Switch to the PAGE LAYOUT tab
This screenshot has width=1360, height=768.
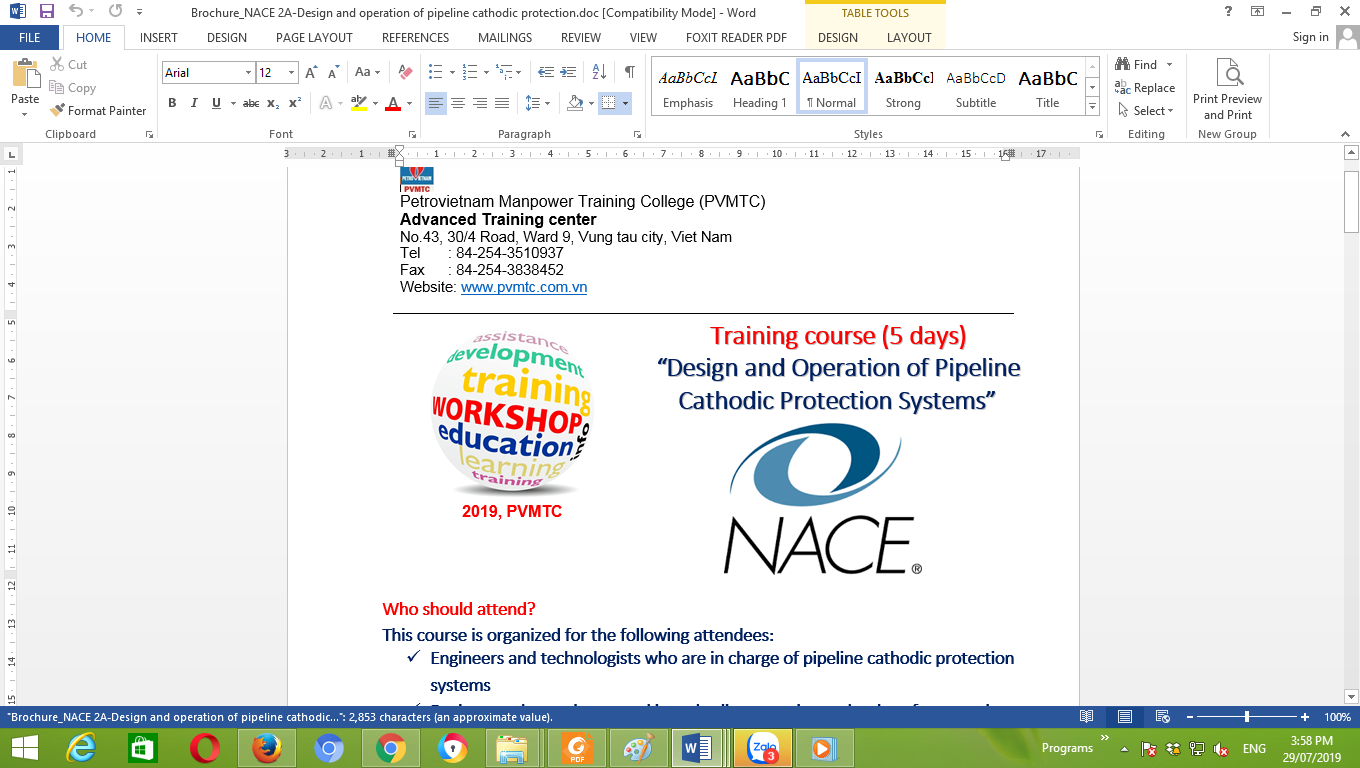pos(314,38)
